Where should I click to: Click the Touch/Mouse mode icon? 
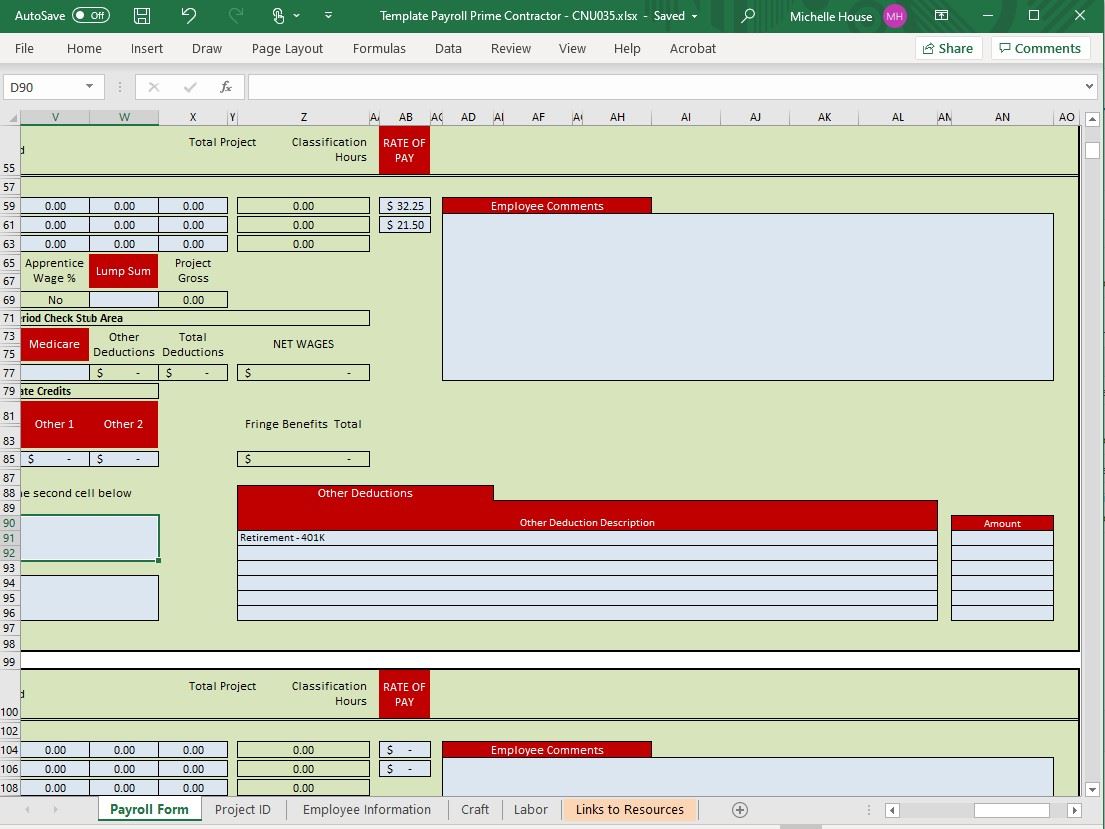(x=278, y=16)
